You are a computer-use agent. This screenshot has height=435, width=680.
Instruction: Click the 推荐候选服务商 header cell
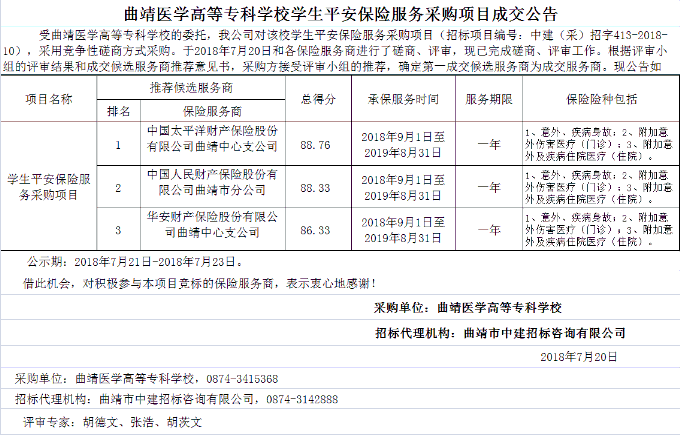pyautogui.click(x=190, y=90)
